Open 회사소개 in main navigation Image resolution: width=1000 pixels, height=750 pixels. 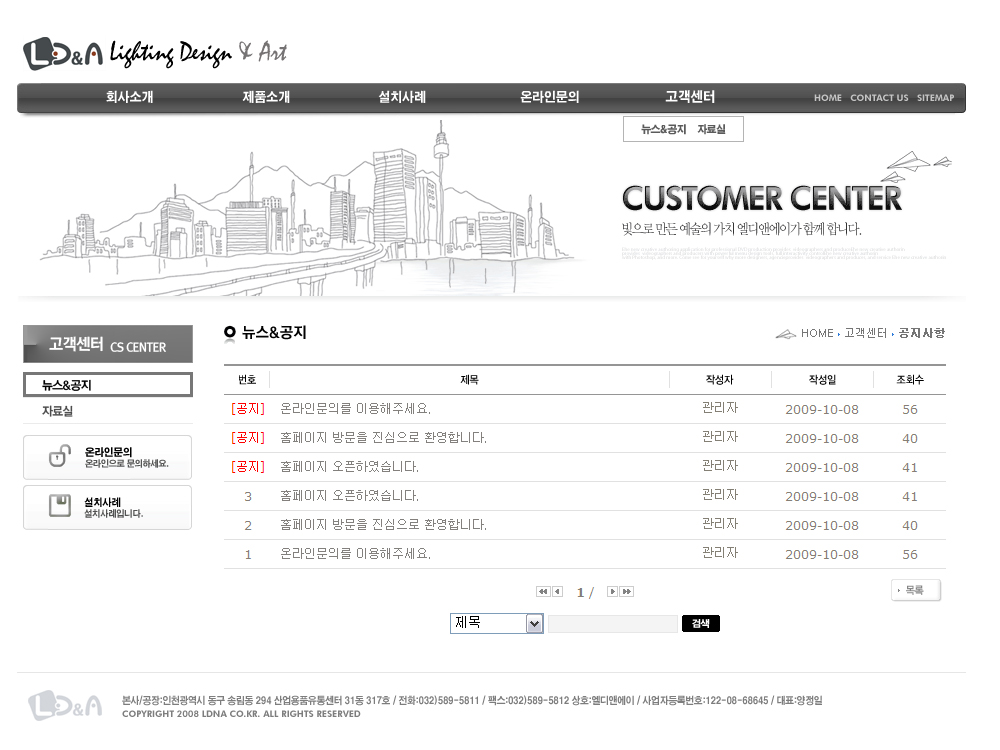pos(130,98)
